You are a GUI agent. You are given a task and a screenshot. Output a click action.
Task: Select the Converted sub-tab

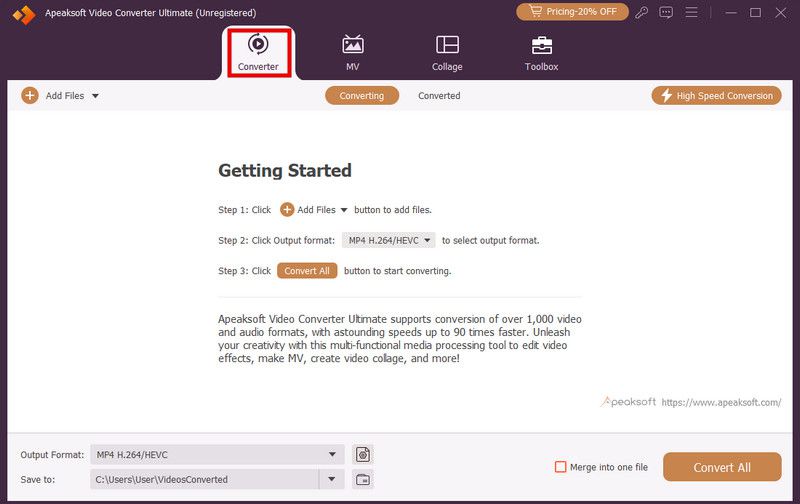pyautogui.click(x=439, y=95)
